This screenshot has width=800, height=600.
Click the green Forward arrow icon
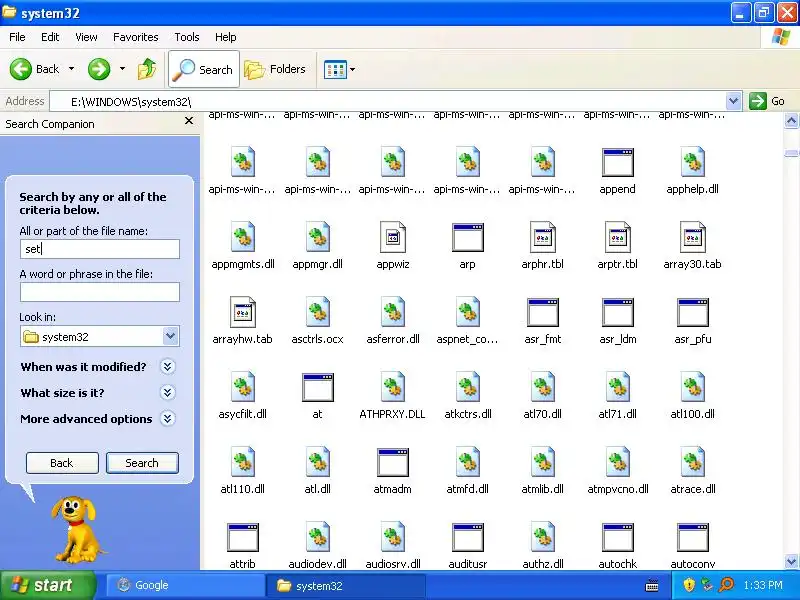point(99,69)
